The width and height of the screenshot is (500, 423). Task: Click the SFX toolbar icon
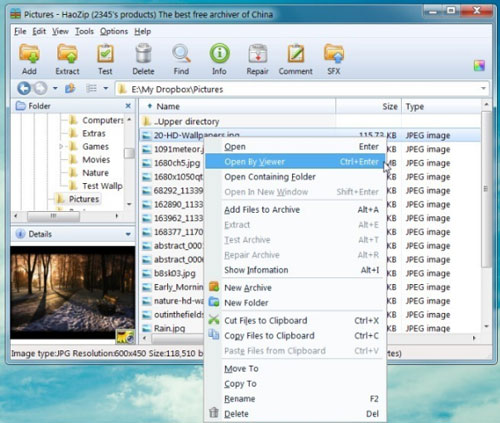[x=334, y=53]
